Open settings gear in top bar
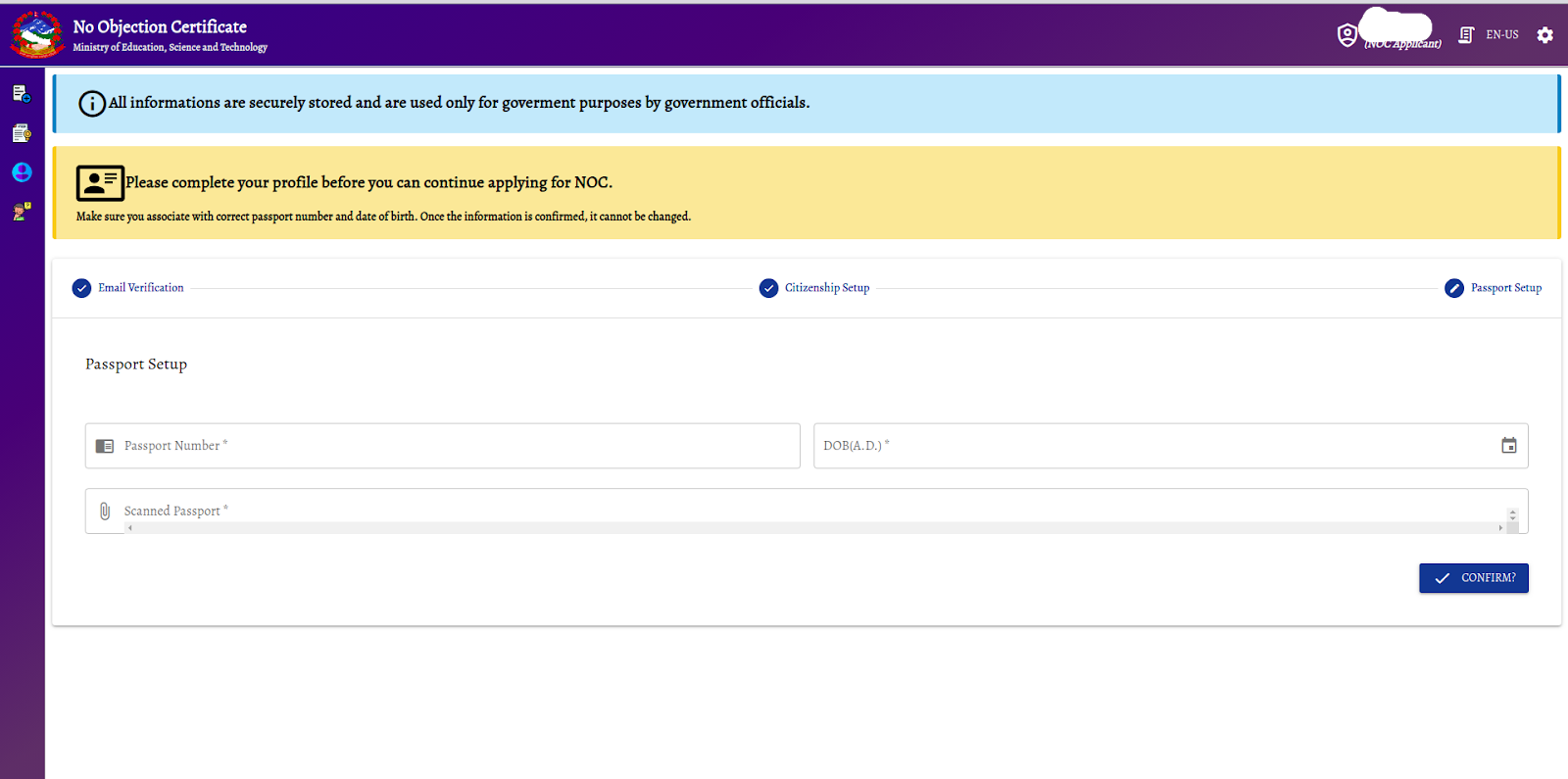 point(1544,35)
